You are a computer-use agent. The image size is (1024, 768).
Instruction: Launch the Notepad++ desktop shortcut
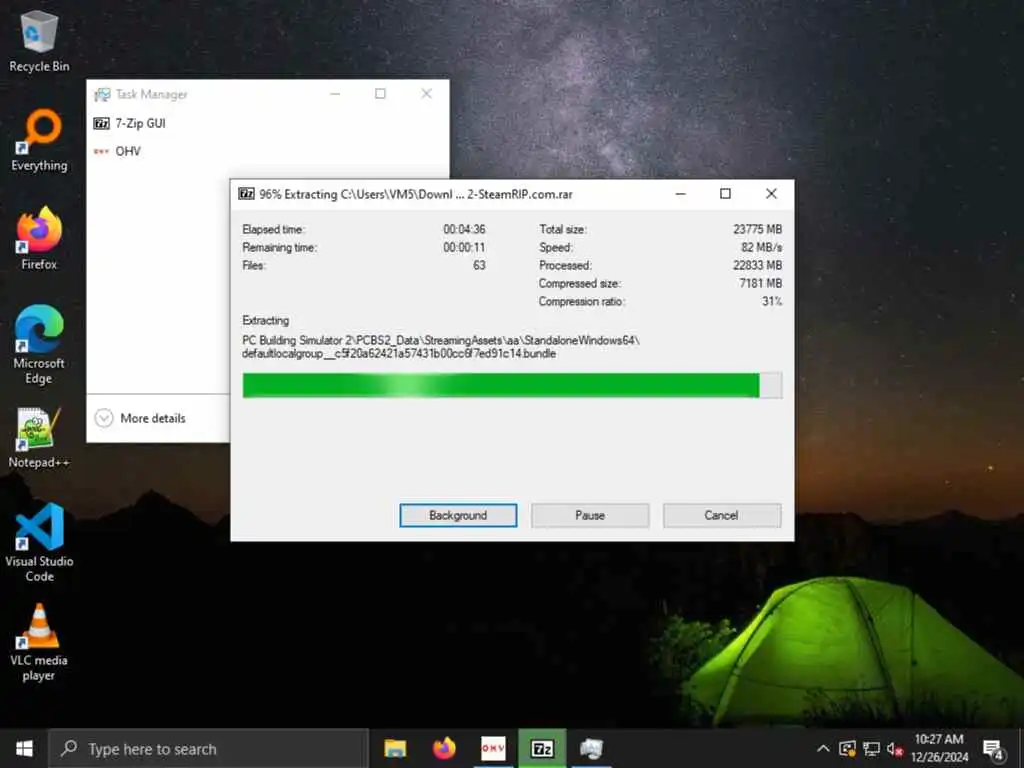(x=39, y=438)
